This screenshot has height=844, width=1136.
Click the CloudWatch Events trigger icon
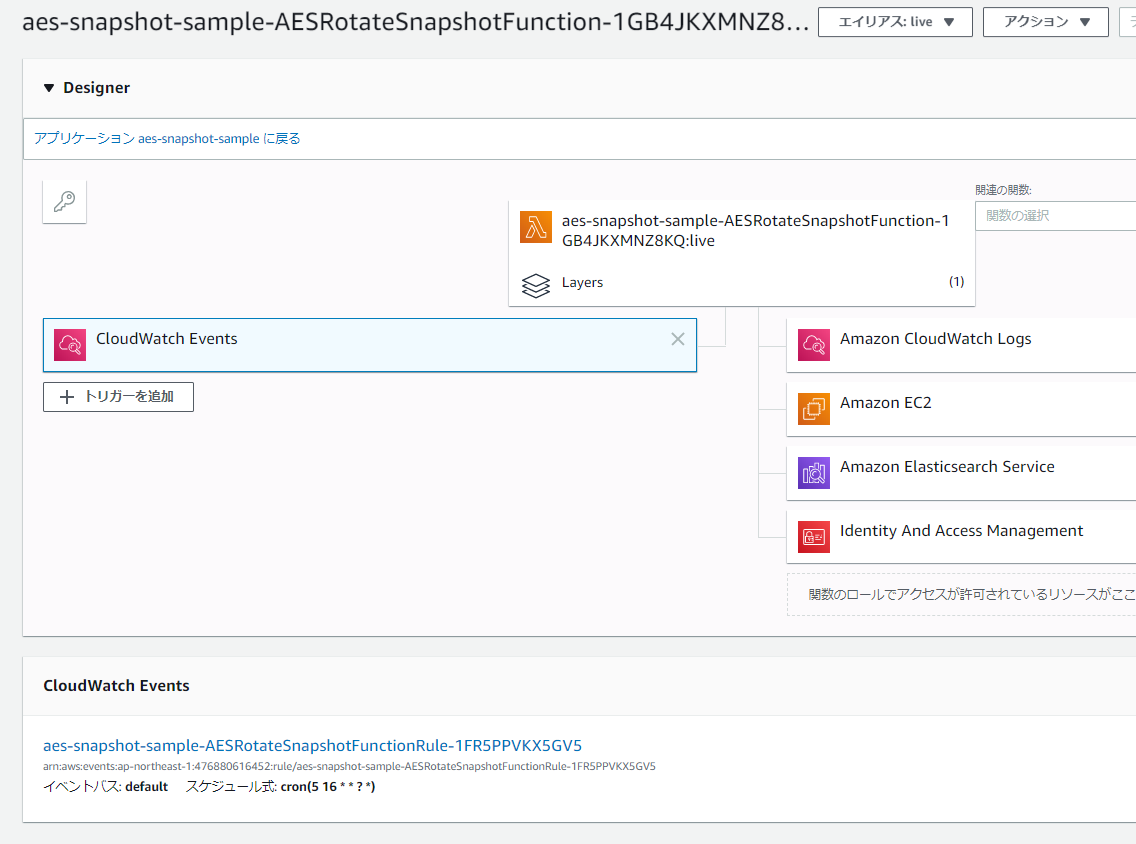[70, 345]
